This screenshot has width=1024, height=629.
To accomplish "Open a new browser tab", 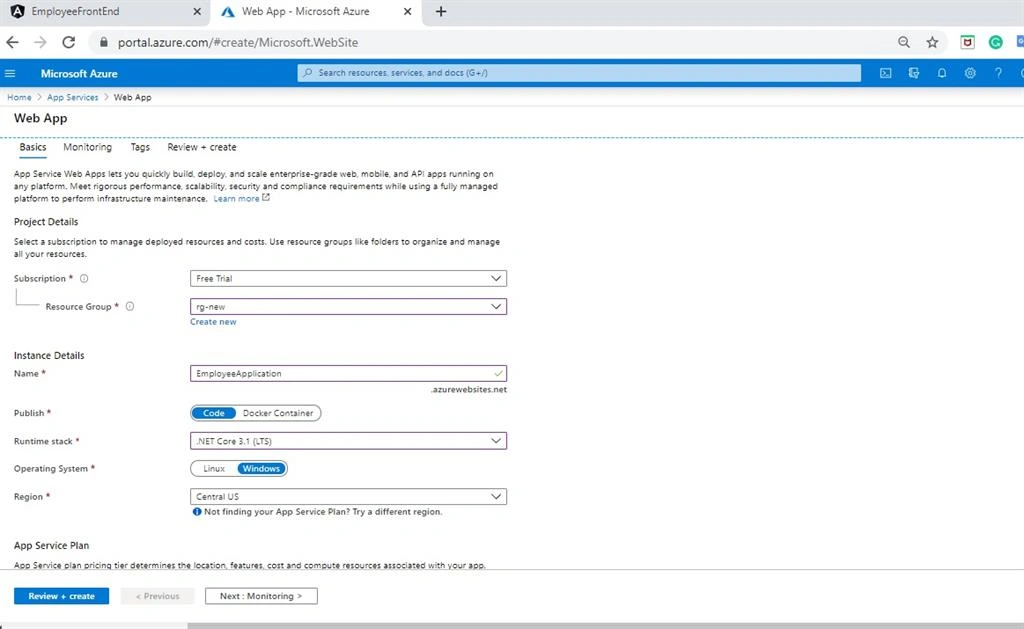I will coord(441,12).
